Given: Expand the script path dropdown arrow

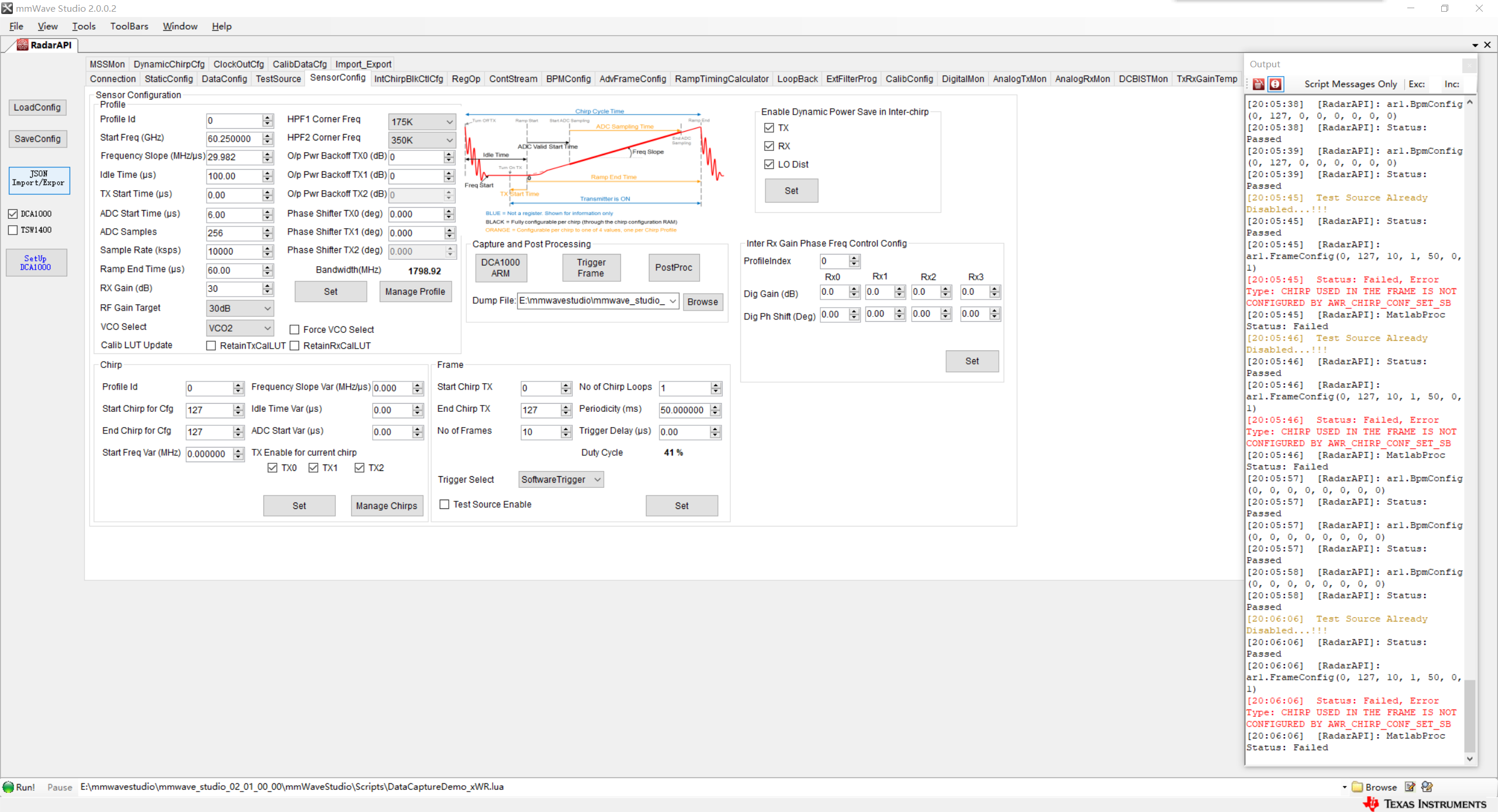Looking at the screenshot, I should click(1345, 787).
